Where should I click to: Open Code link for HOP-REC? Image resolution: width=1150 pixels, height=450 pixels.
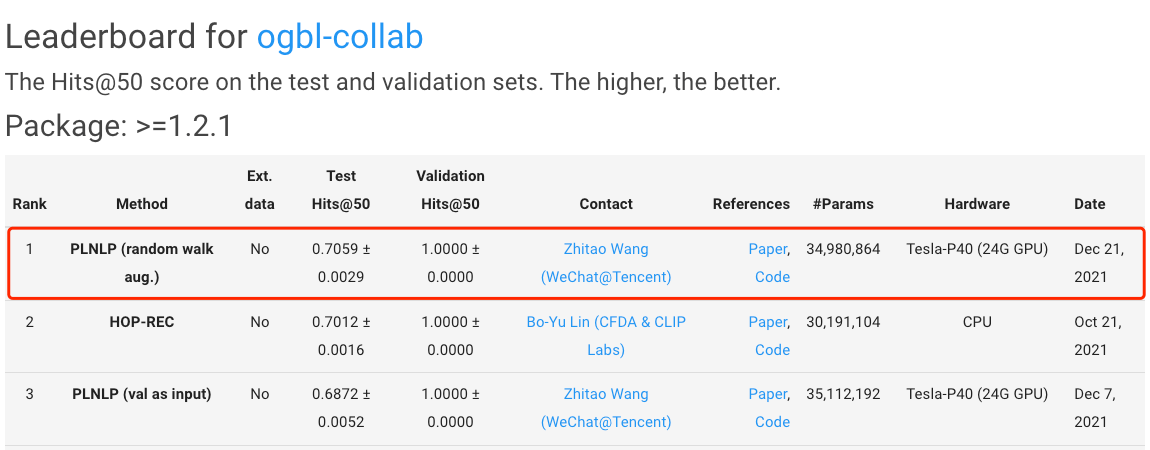[772, 350]
